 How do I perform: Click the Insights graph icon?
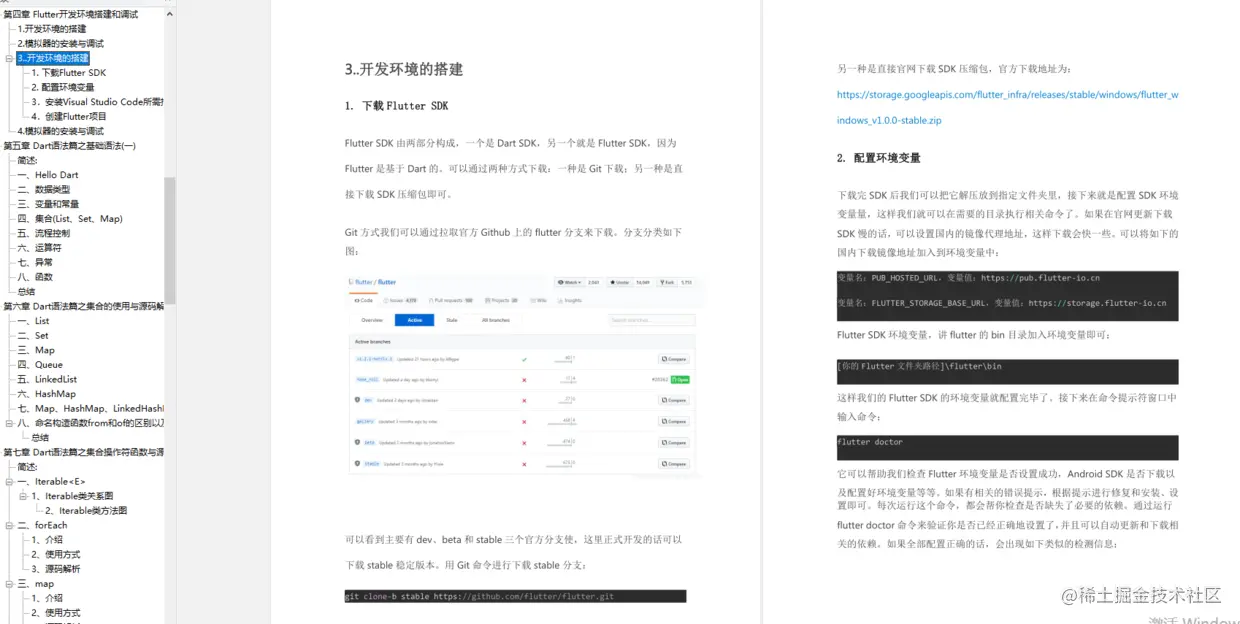pos(560,301)
